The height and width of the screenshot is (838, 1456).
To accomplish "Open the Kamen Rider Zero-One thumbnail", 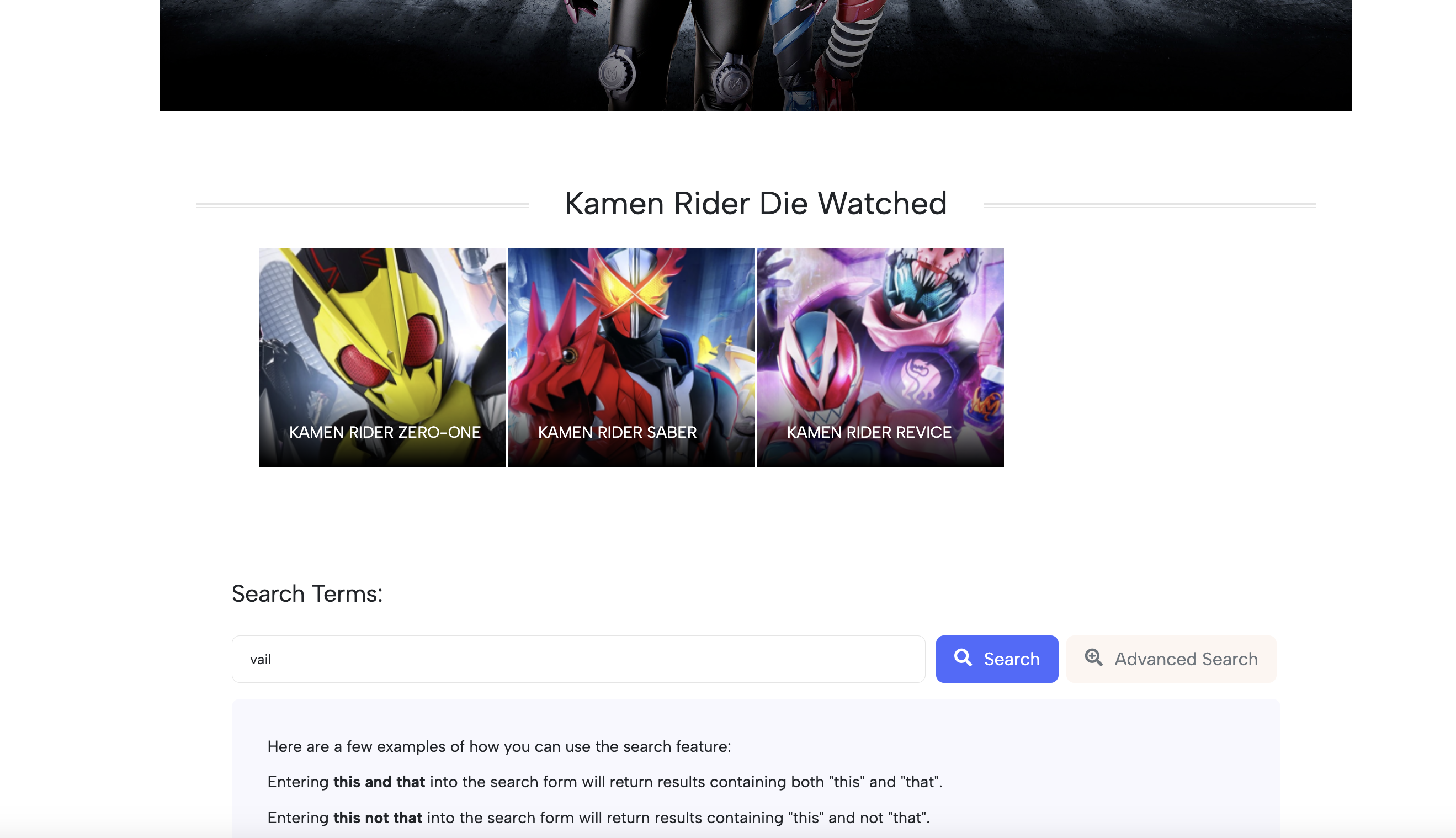I will [382, 346].
